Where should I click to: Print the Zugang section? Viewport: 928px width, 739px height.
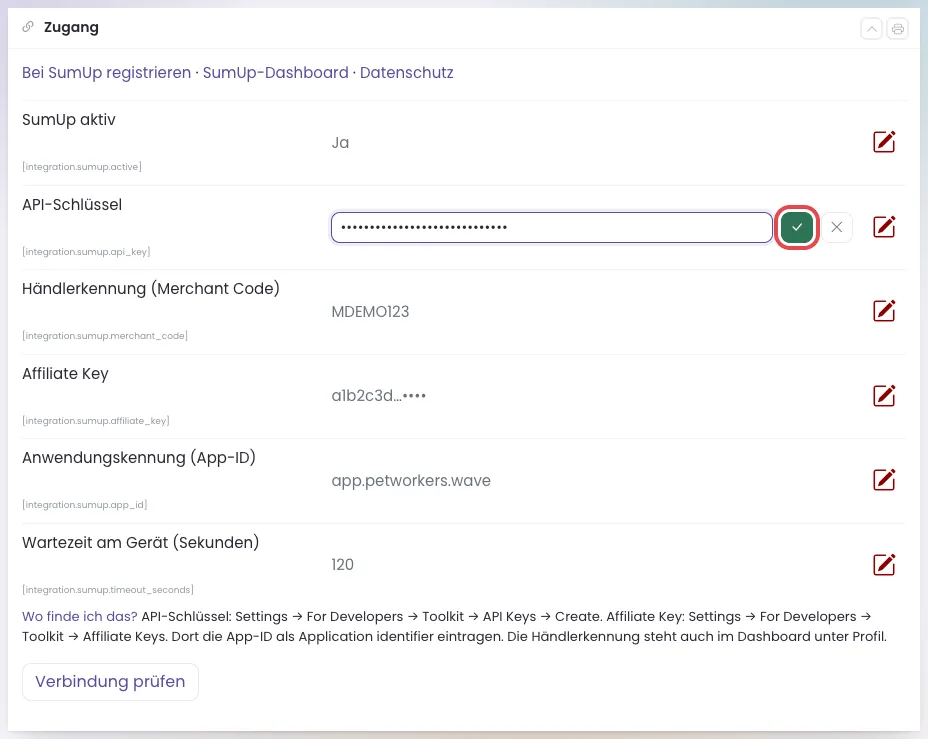(897, 28)
